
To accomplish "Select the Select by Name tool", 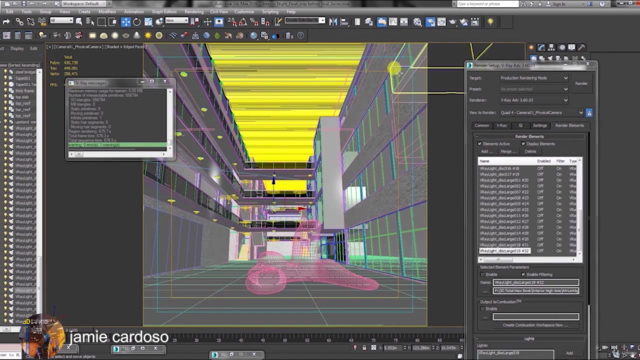I will (x=90, y=22).
